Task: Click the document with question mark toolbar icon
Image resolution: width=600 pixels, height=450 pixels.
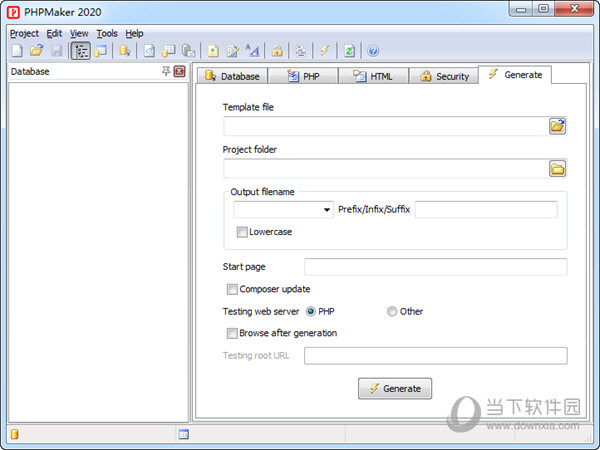Action: 149,51
